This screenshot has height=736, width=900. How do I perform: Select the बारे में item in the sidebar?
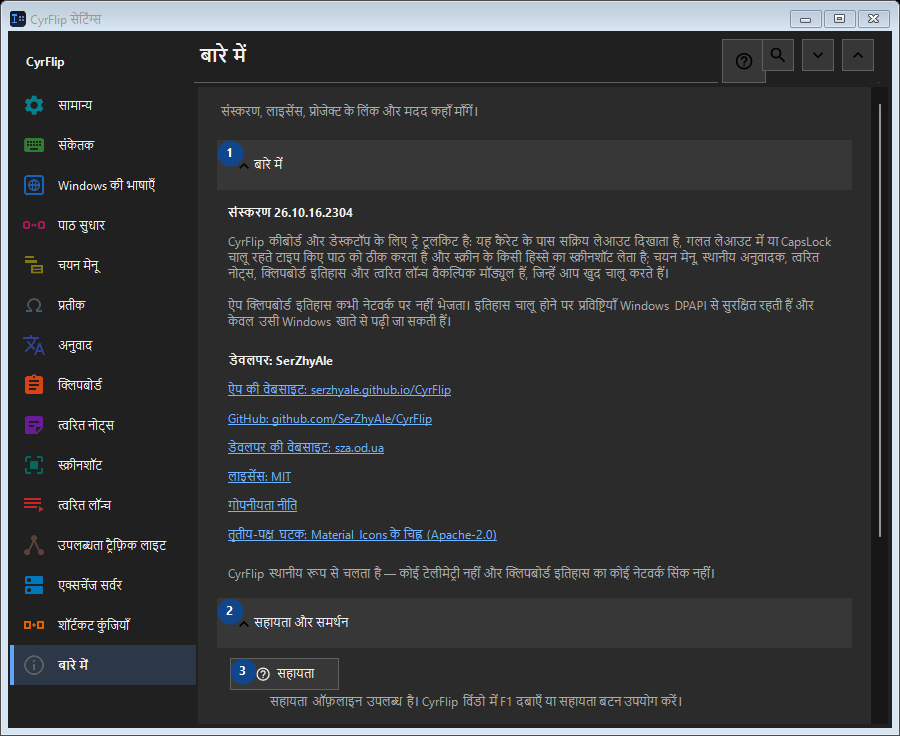pyautogui.click(x=103, y=665)
